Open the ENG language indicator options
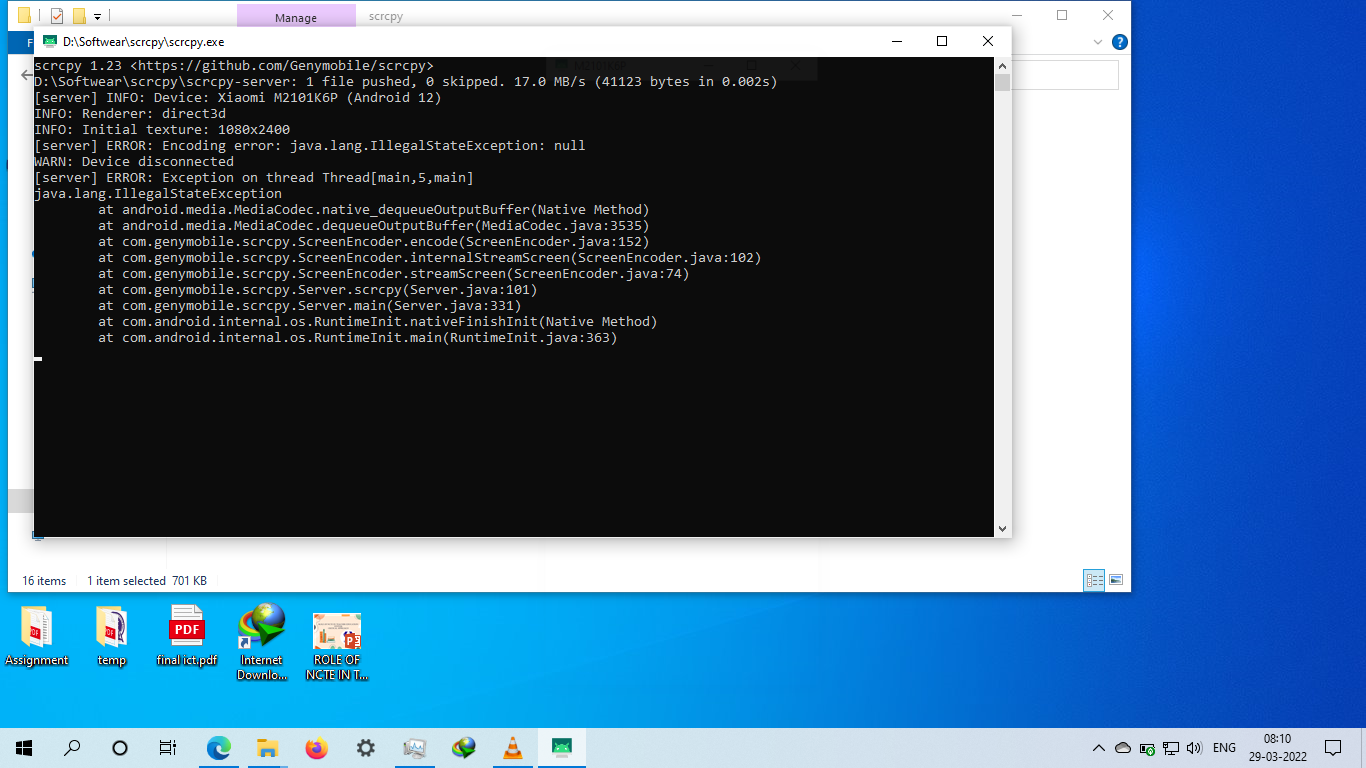Image resolution: width=1366 pixels, height=768 pixels. [1222, 747]
